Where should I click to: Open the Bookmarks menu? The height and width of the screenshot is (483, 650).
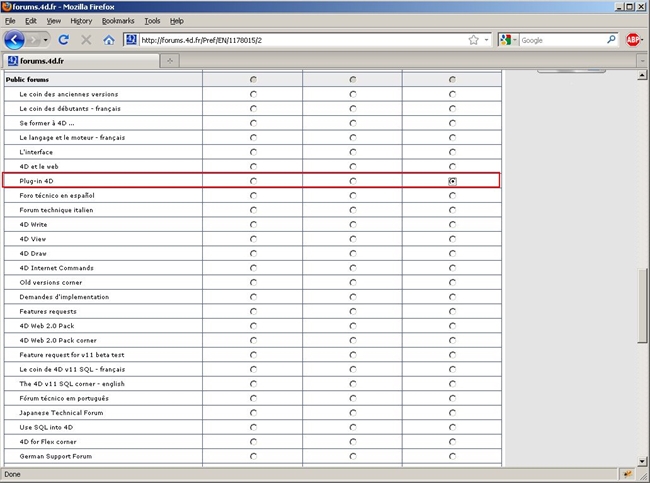coord(117,20)
